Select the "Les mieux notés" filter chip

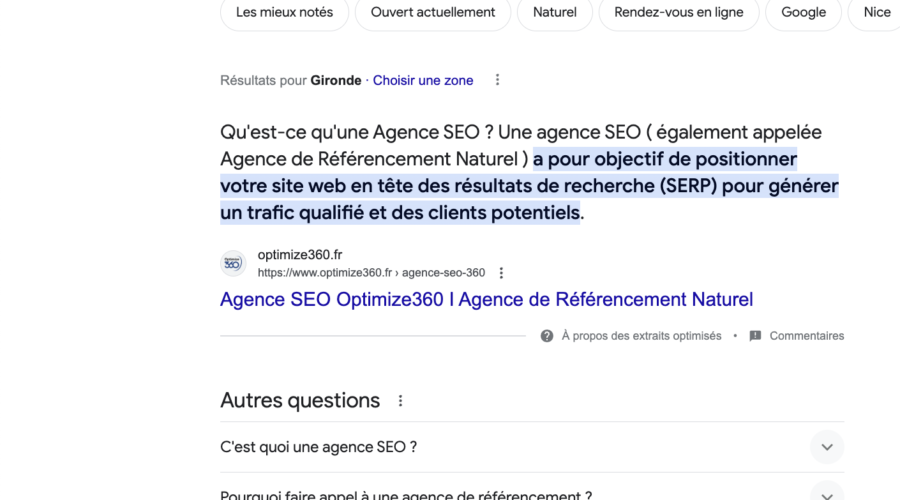(x=285, y=13)
